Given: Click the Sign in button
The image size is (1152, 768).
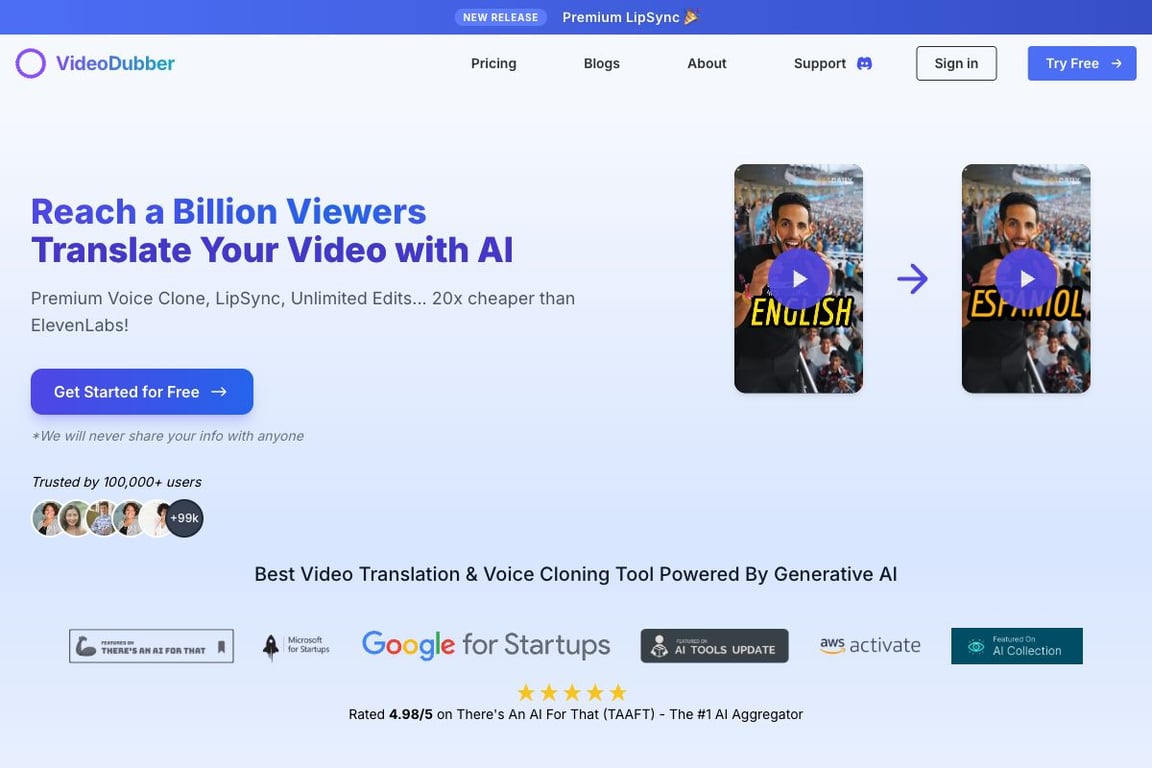Looking at the screenshot, I should [956, 64].
